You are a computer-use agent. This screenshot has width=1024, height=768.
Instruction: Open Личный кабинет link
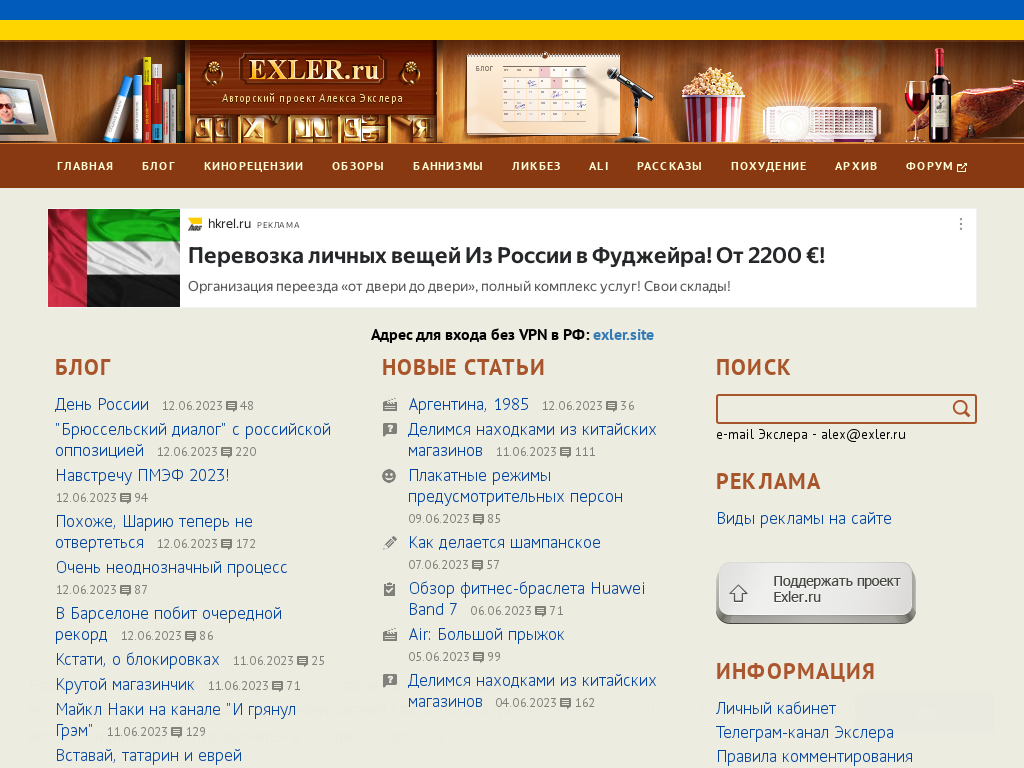[776, 709]
